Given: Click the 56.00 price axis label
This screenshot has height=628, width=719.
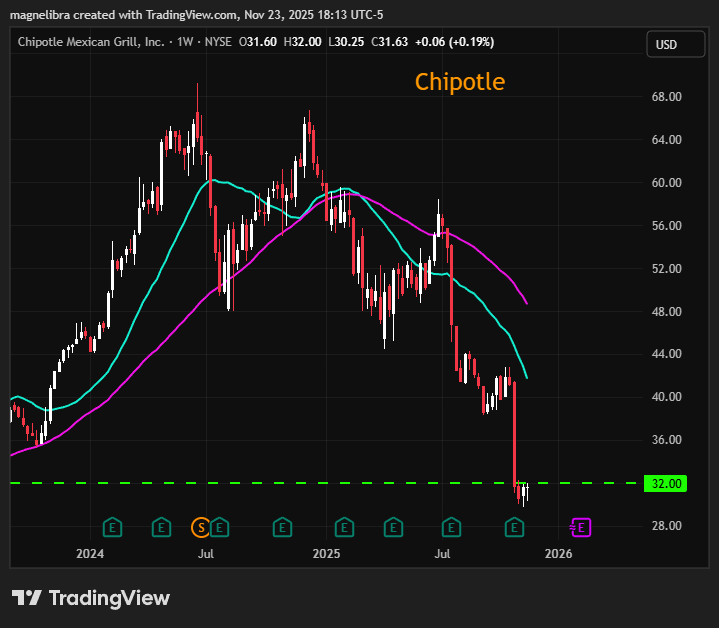Looking at the screenshot, I should click(667, 226).
